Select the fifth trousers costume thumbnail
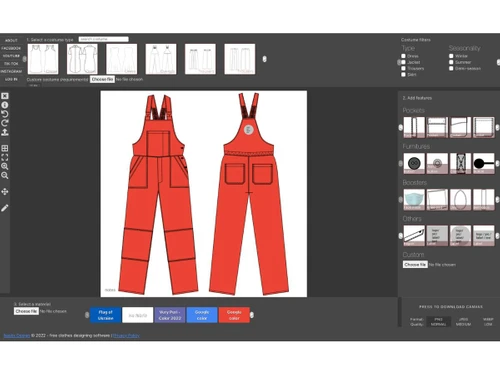 [x=200, y=59]
